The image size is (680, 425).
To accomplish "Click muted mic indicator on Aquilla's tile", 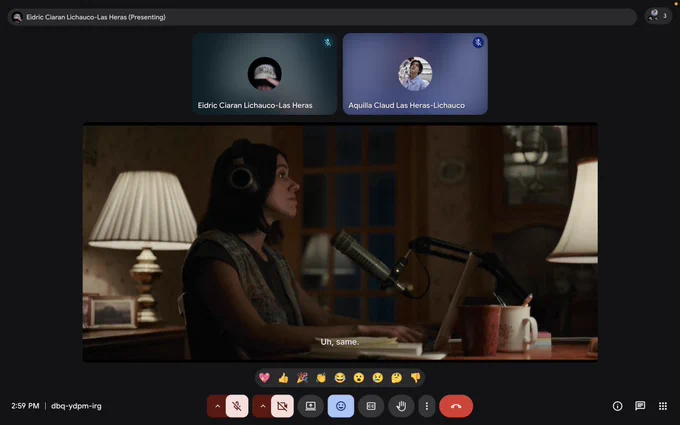I will coord(478,42).
